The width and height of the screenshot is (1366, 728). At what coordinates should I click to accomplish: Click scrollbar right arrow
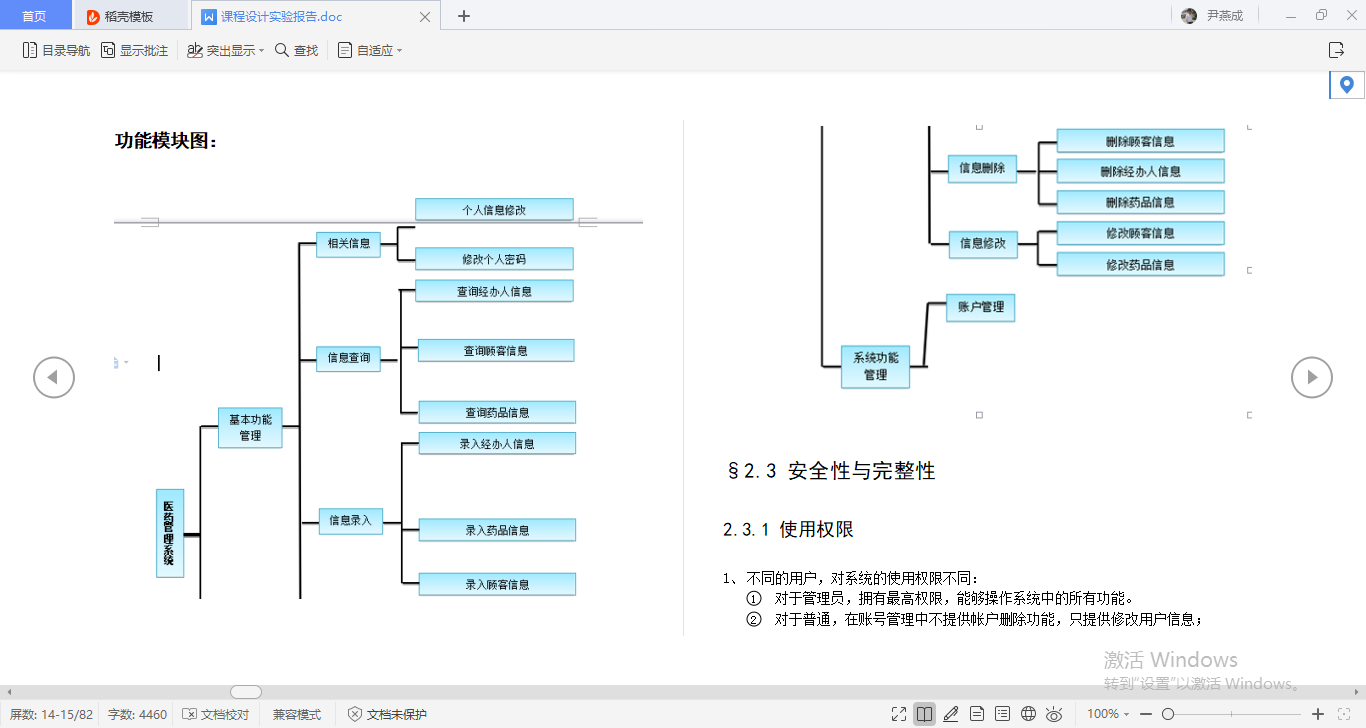tap(1357, 692)
